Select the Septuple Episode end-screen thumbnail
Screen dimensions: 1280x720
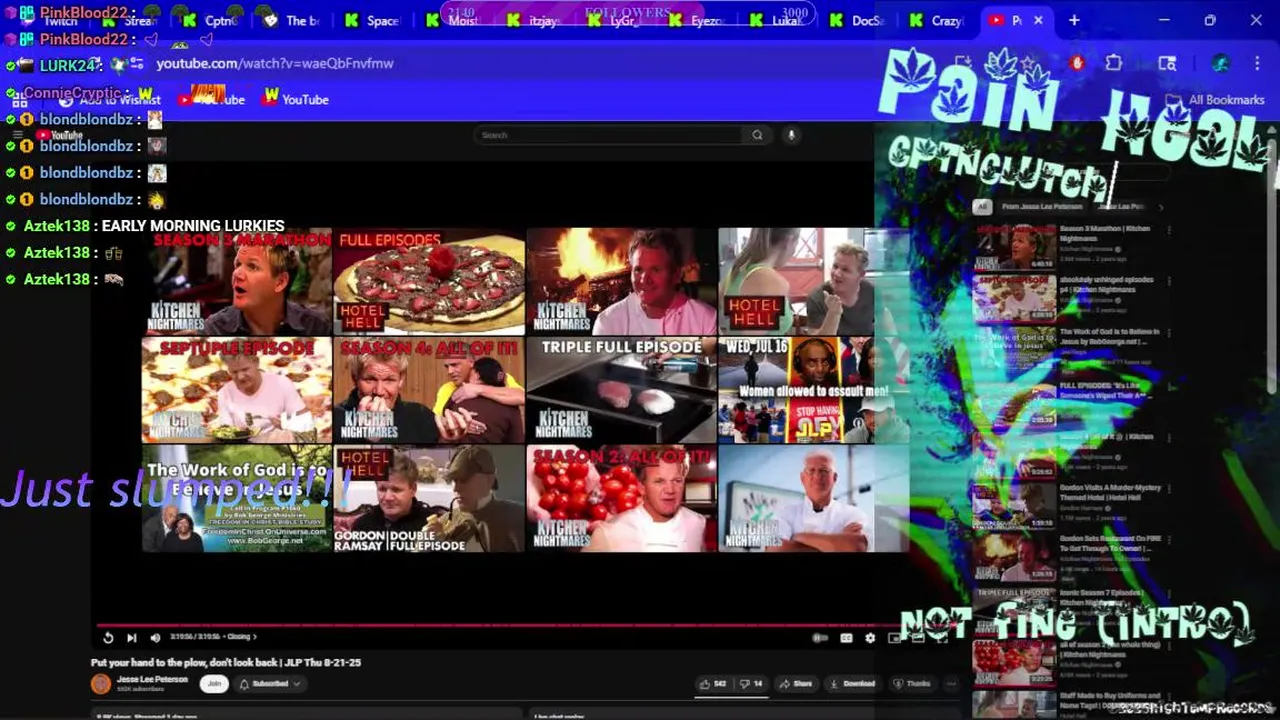point(237,390)
